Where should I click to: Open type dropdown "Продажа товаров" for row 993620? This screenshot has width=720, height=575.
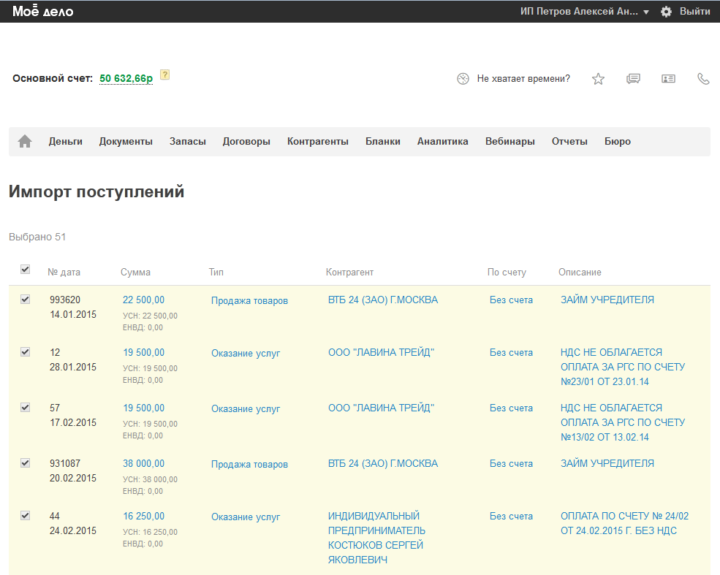point(249,300)
